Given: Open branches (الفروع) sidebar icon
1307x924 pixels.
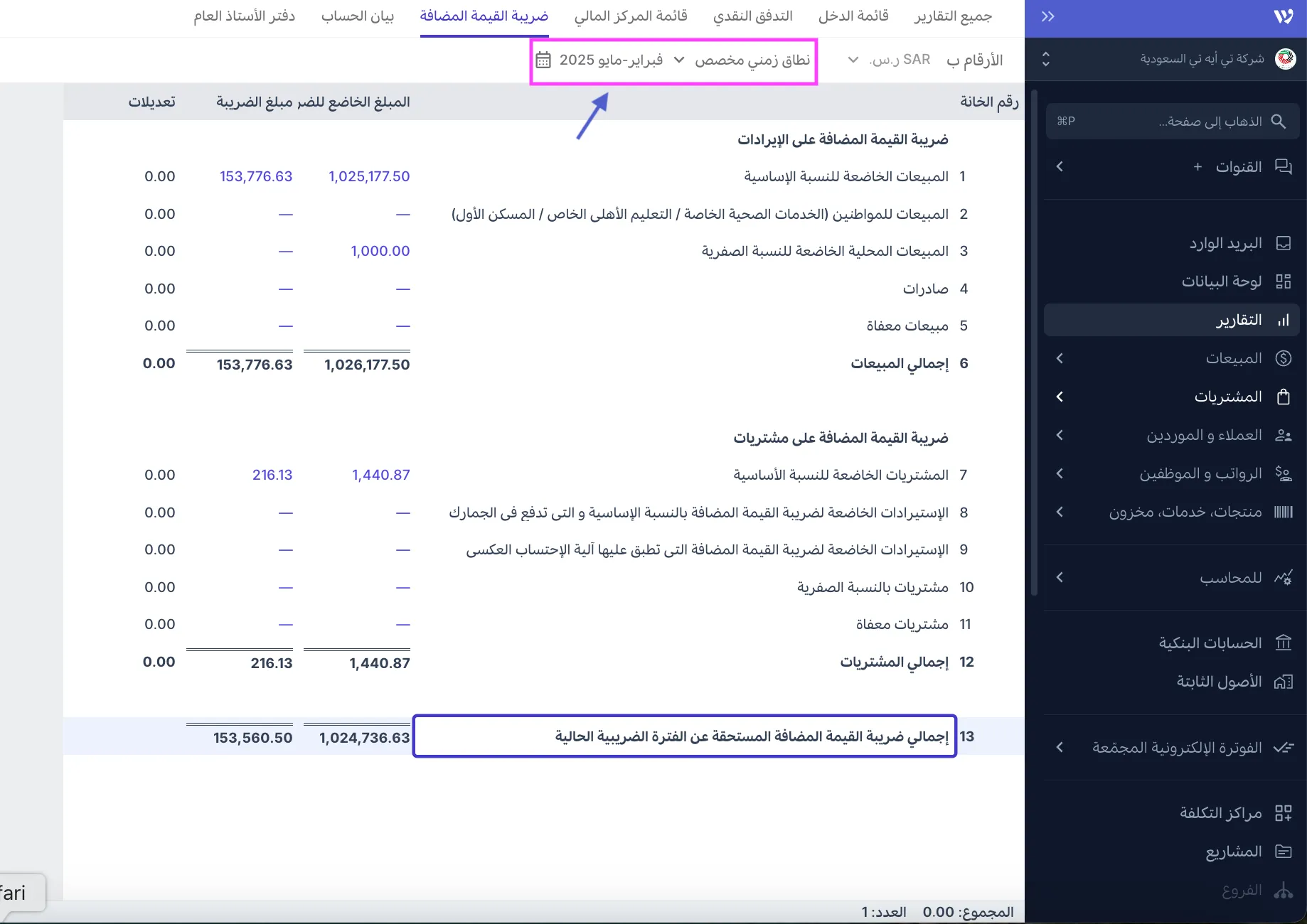Looking at the screenshot, I should pyautogui.click(x=1284, y=890).
